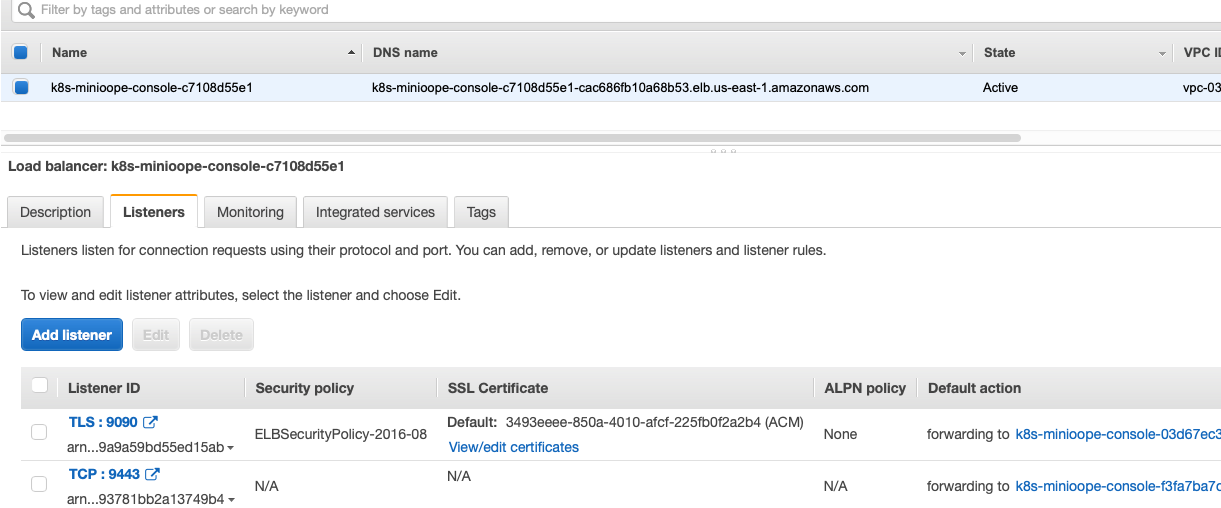Check the TLS : 9090 listener checkbox

click(x=39, y=432)
